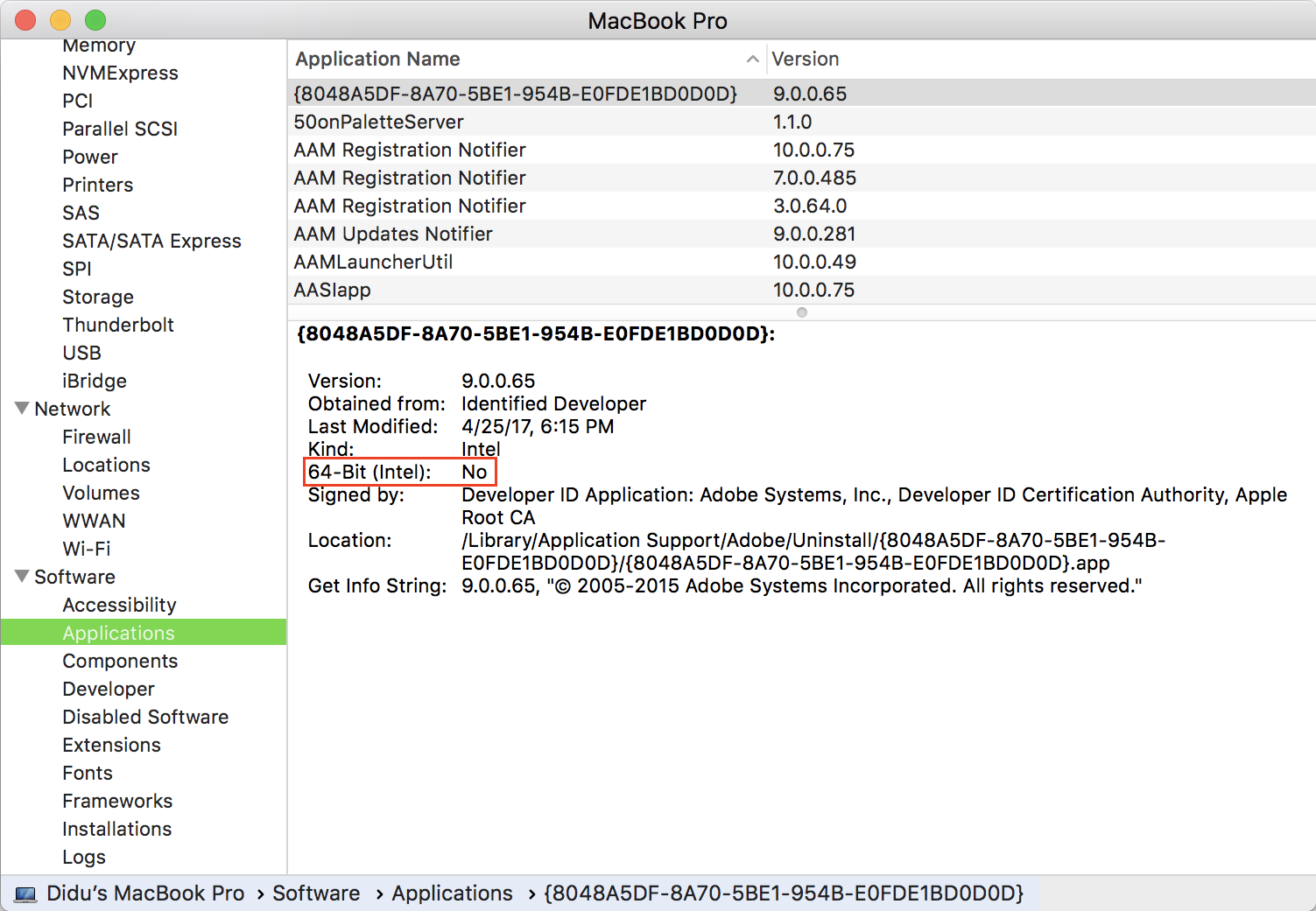The height and width of the screenshot is (911, 1316).
Task: Click the laptop icon in the path bar
Action: [26, 893]
